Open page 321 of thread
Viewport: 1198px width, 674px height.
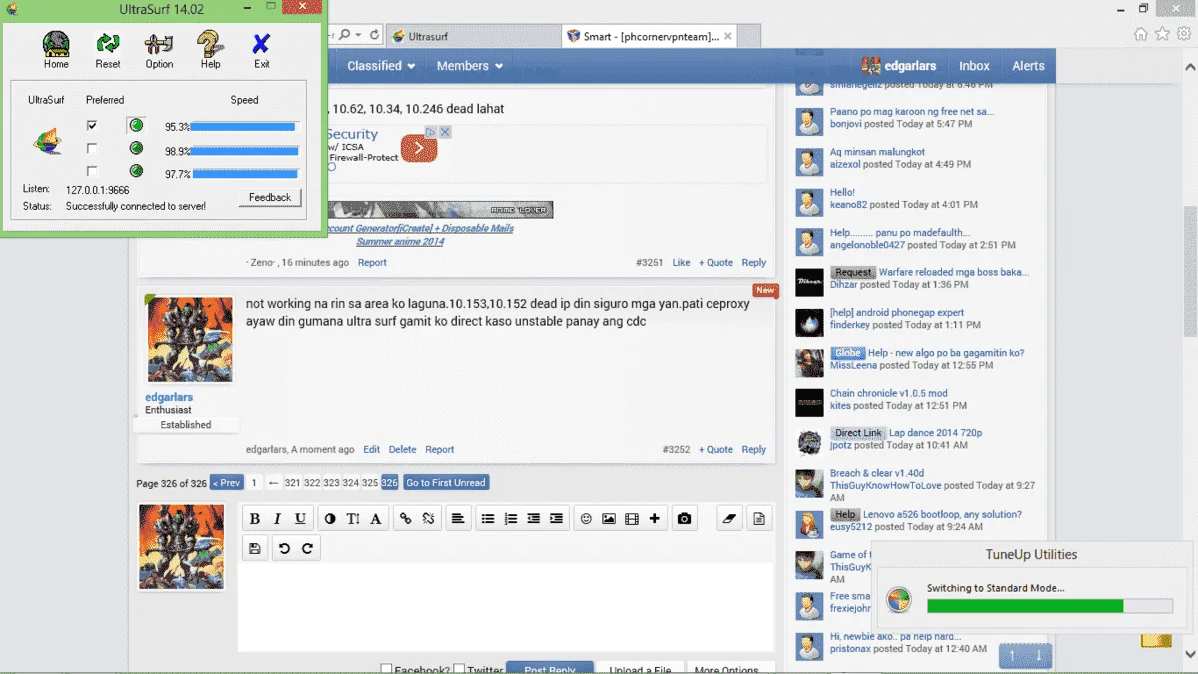click(292, 482)
